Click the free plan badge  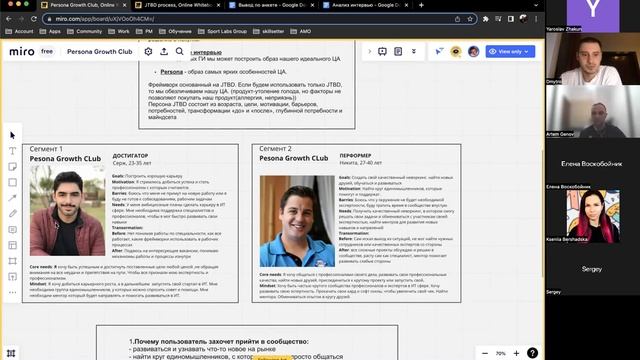tap(47, 51)
